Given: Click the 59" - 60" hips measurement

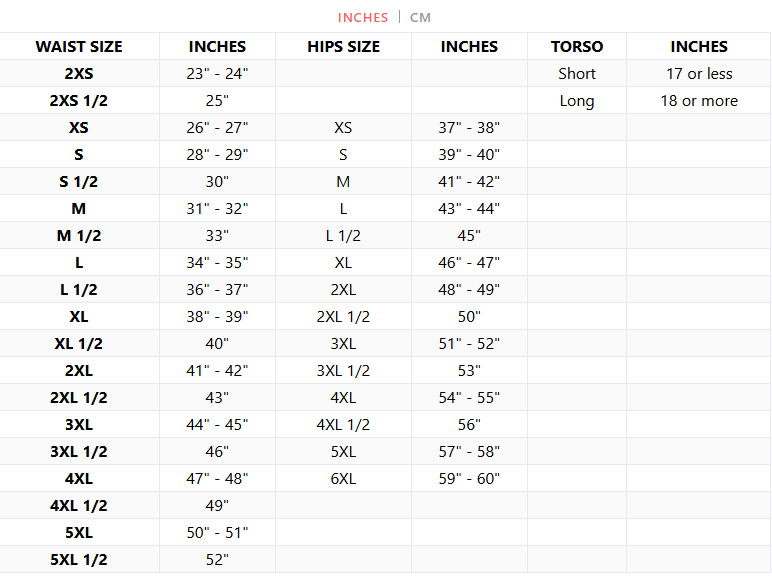Looking at the screenshot, I should pyautogui.click(x=469, y=479).
